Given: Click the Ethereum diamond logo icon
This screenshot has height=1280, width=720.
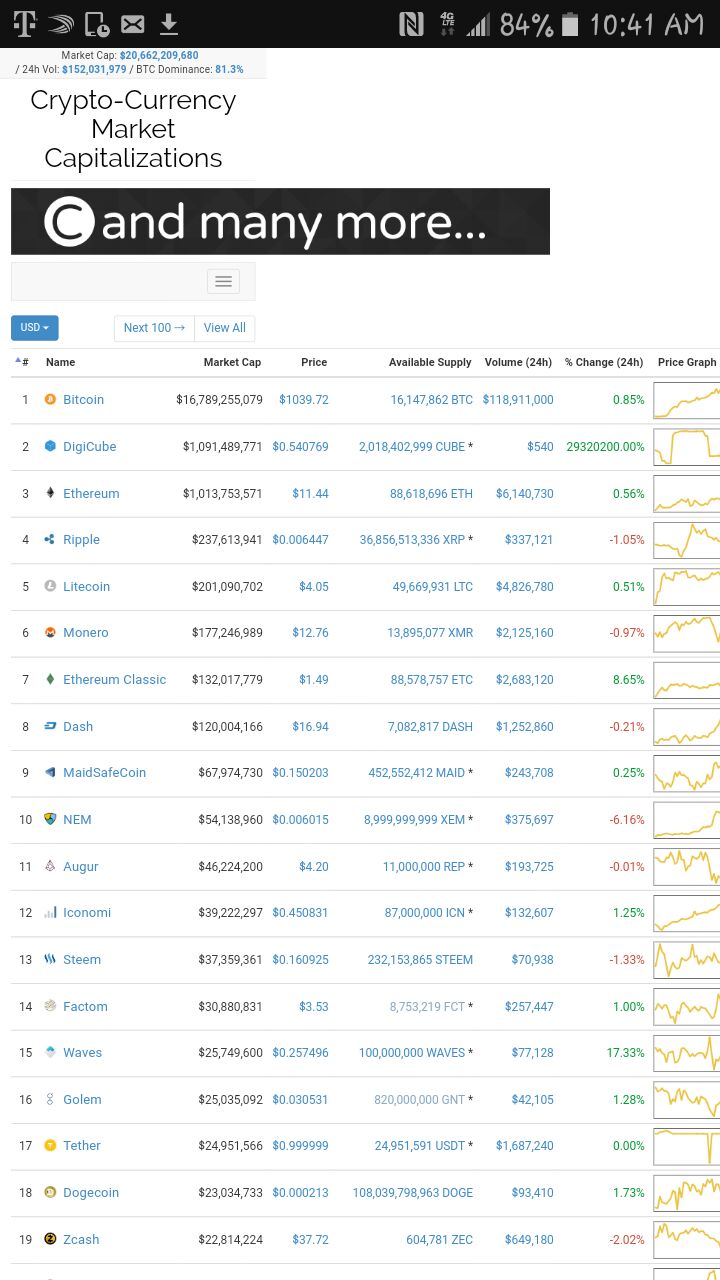Looking at the screenshot, I should point(50,493).
